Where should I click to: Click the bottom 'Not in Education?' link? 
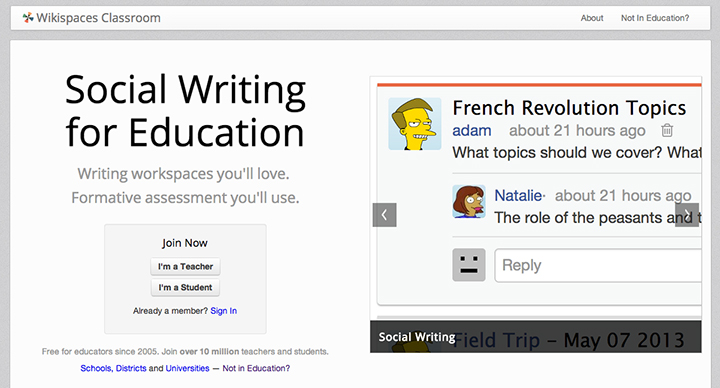[x=256, y=368]
